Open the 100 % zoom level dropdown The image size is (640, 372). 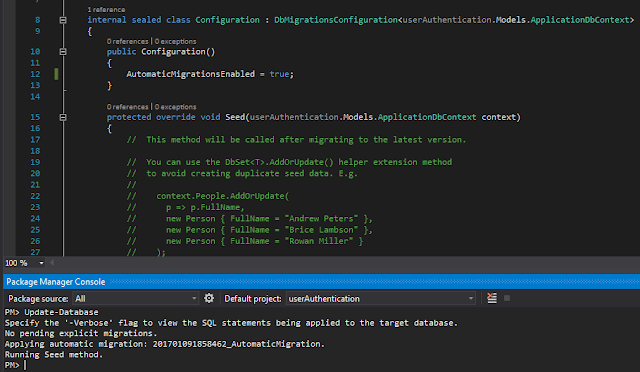pos(41,263)
